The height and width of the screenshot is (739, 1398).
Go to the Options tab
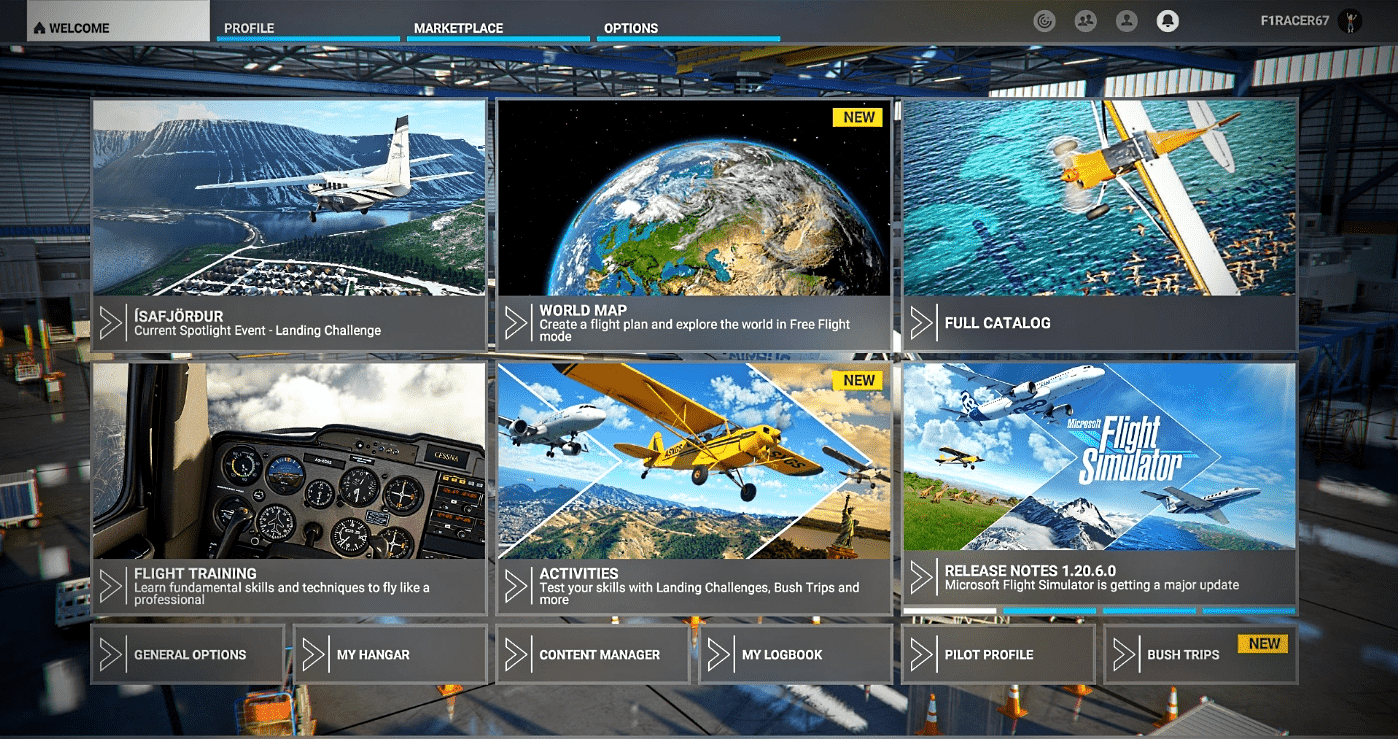pos(631,28)
